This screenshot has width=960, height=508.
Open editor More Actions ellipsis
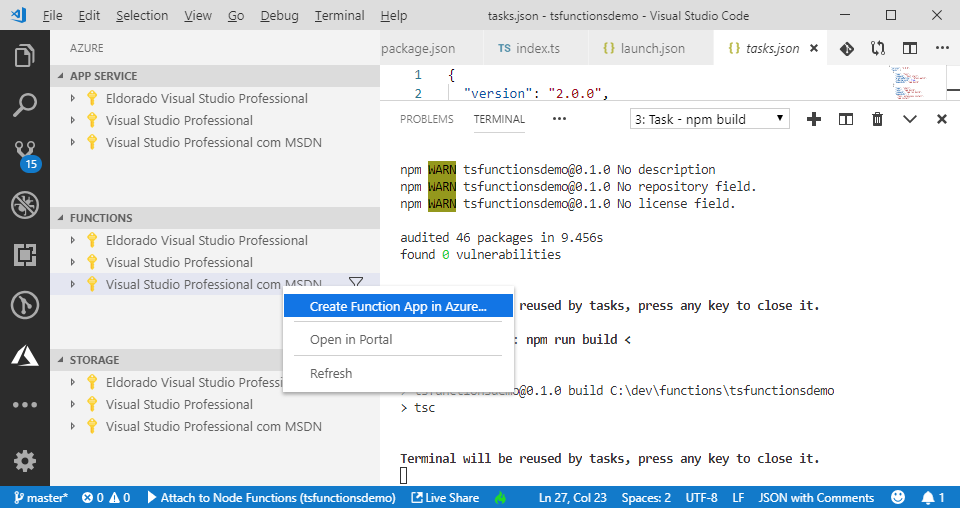pyautogui.click(x=942, y=48)
